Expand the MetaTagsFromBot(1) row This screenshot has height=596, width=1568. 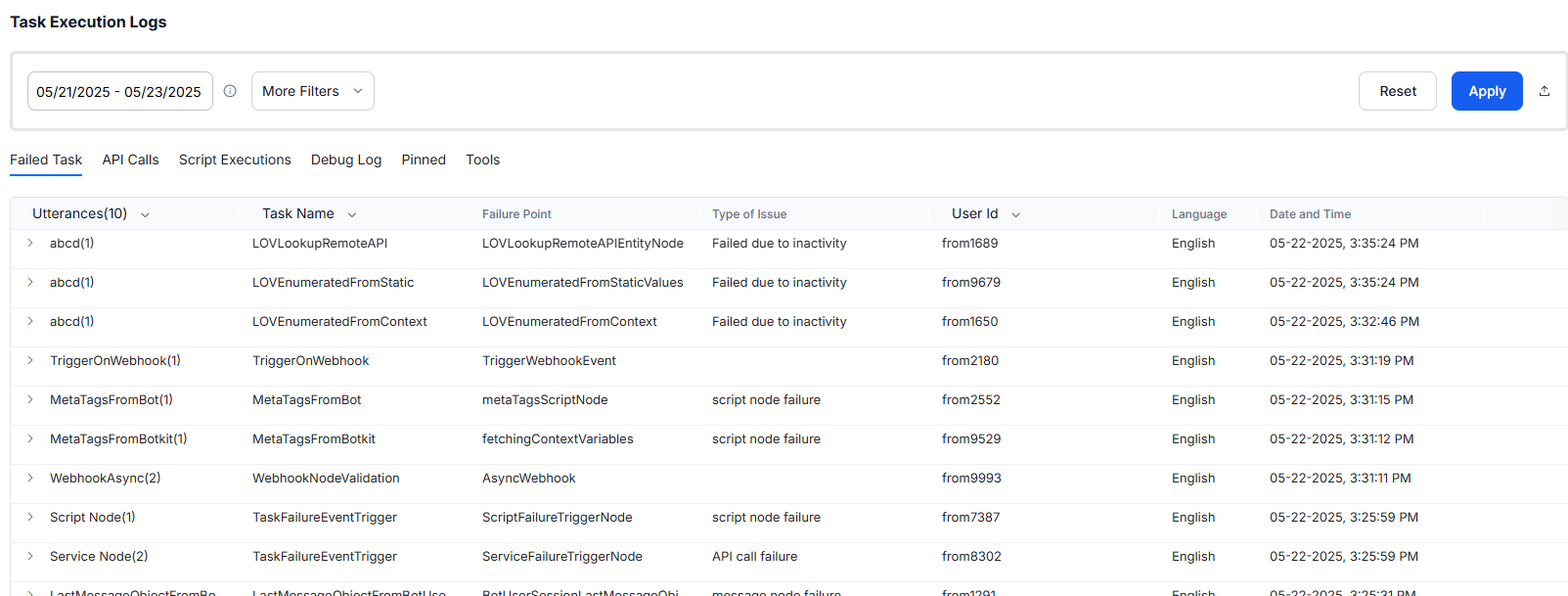pyautogui.click(x=30, y=399)
